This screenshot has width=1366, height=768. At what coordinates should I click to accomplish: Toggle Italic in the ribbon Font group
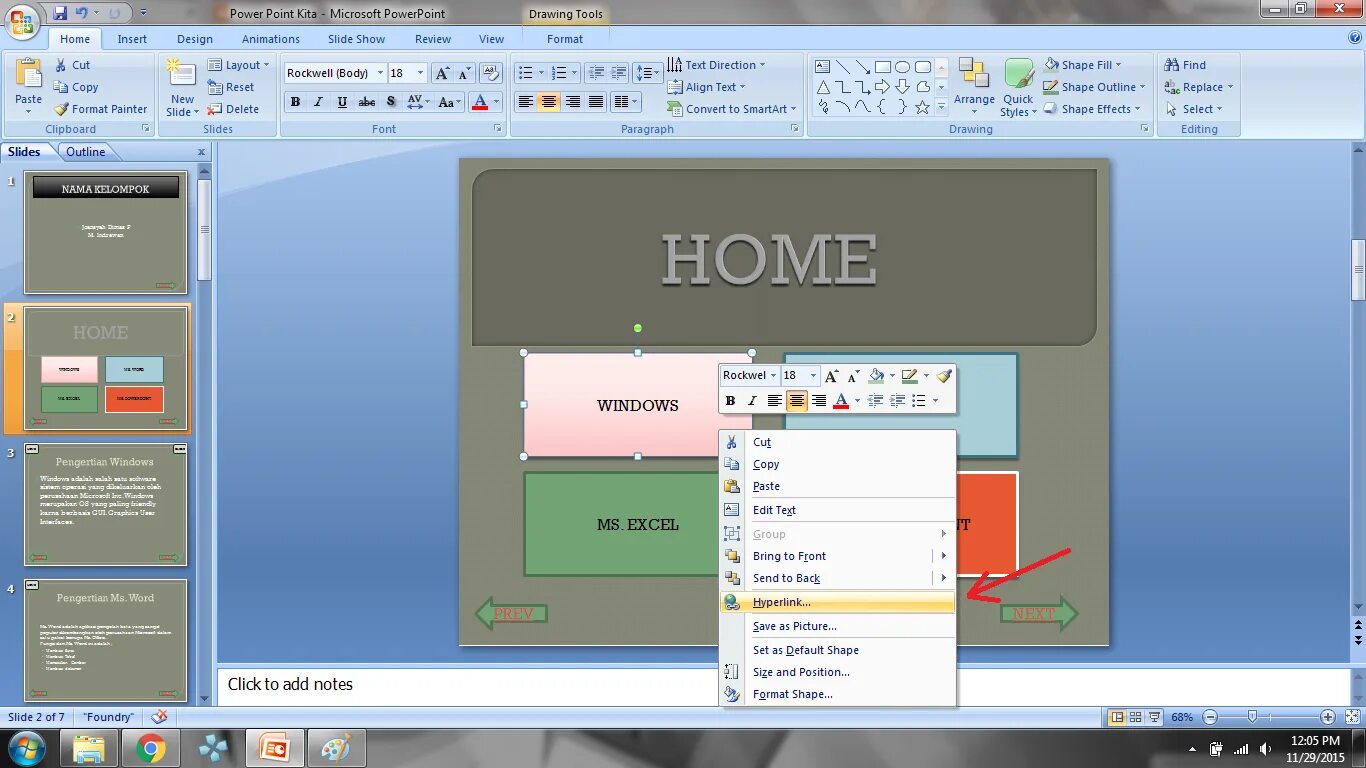click(319, 102)
